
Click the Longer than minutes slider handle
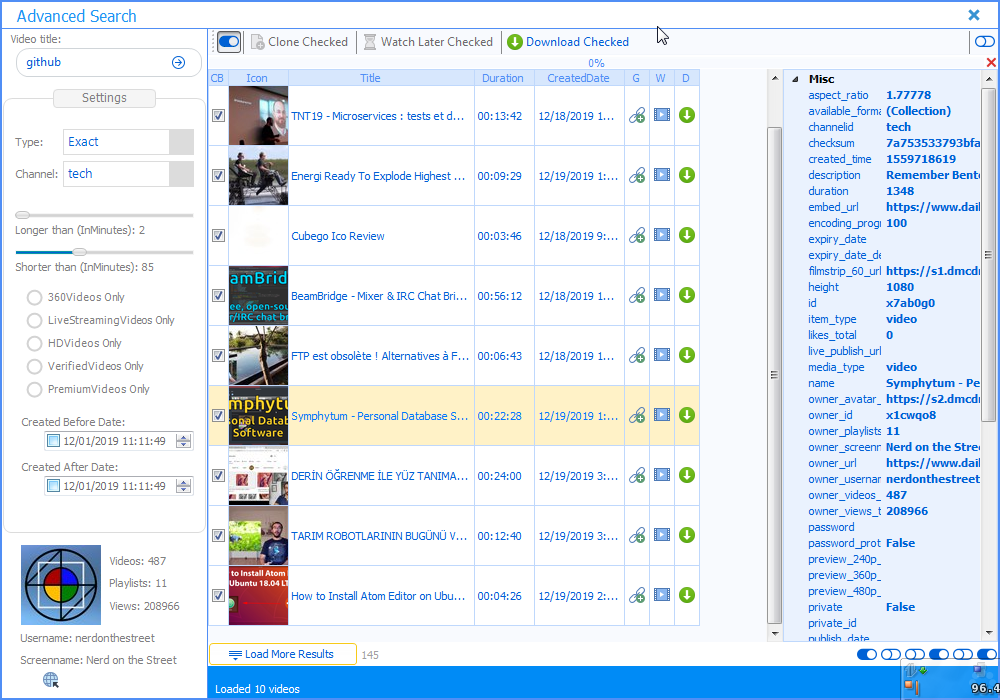pyautogui.click(x=22, y=215)
